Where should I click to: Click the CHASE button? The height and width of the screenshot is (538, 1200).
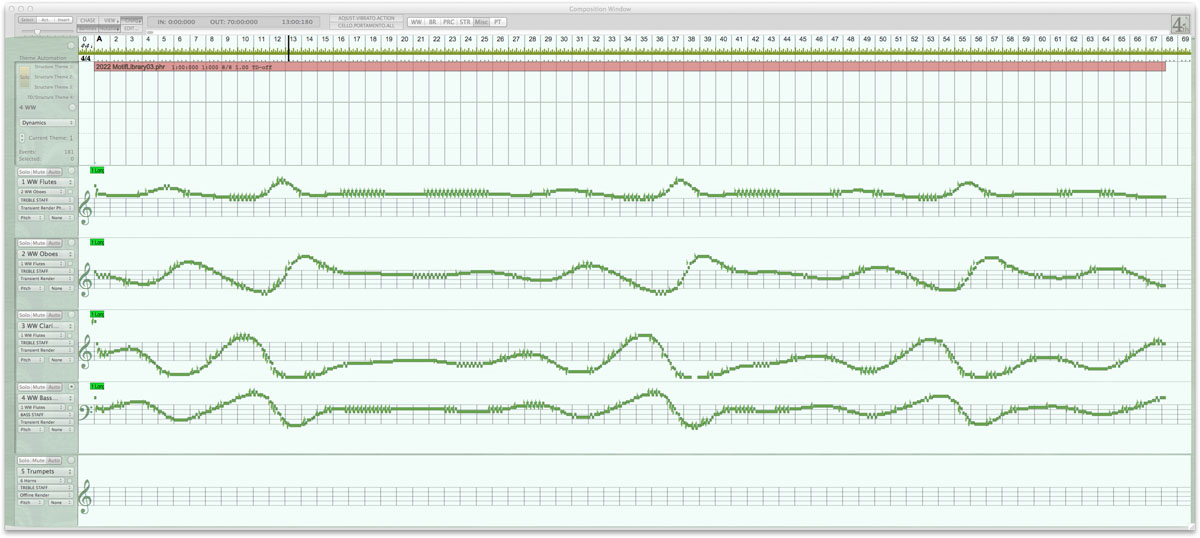tap(88, 20)
